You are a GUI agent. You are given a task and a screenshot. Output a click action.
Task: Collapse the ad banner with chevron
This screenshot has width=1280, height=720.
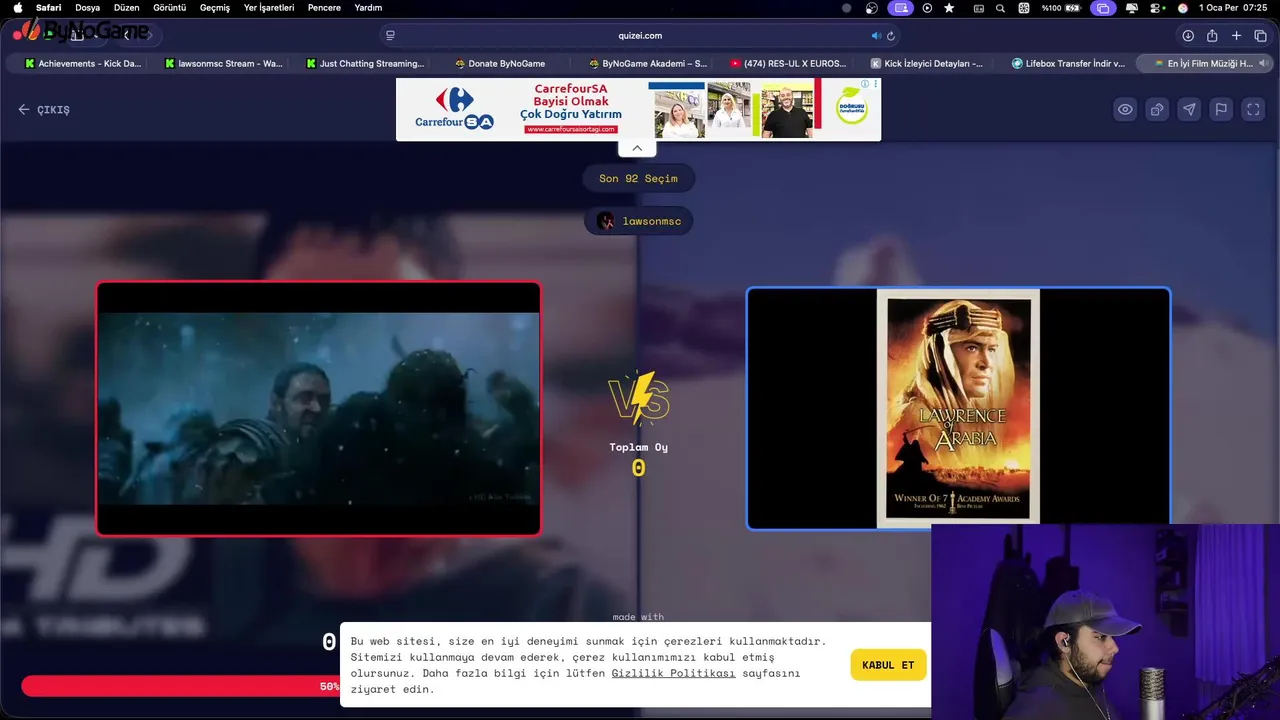click(x=637, y=148)
